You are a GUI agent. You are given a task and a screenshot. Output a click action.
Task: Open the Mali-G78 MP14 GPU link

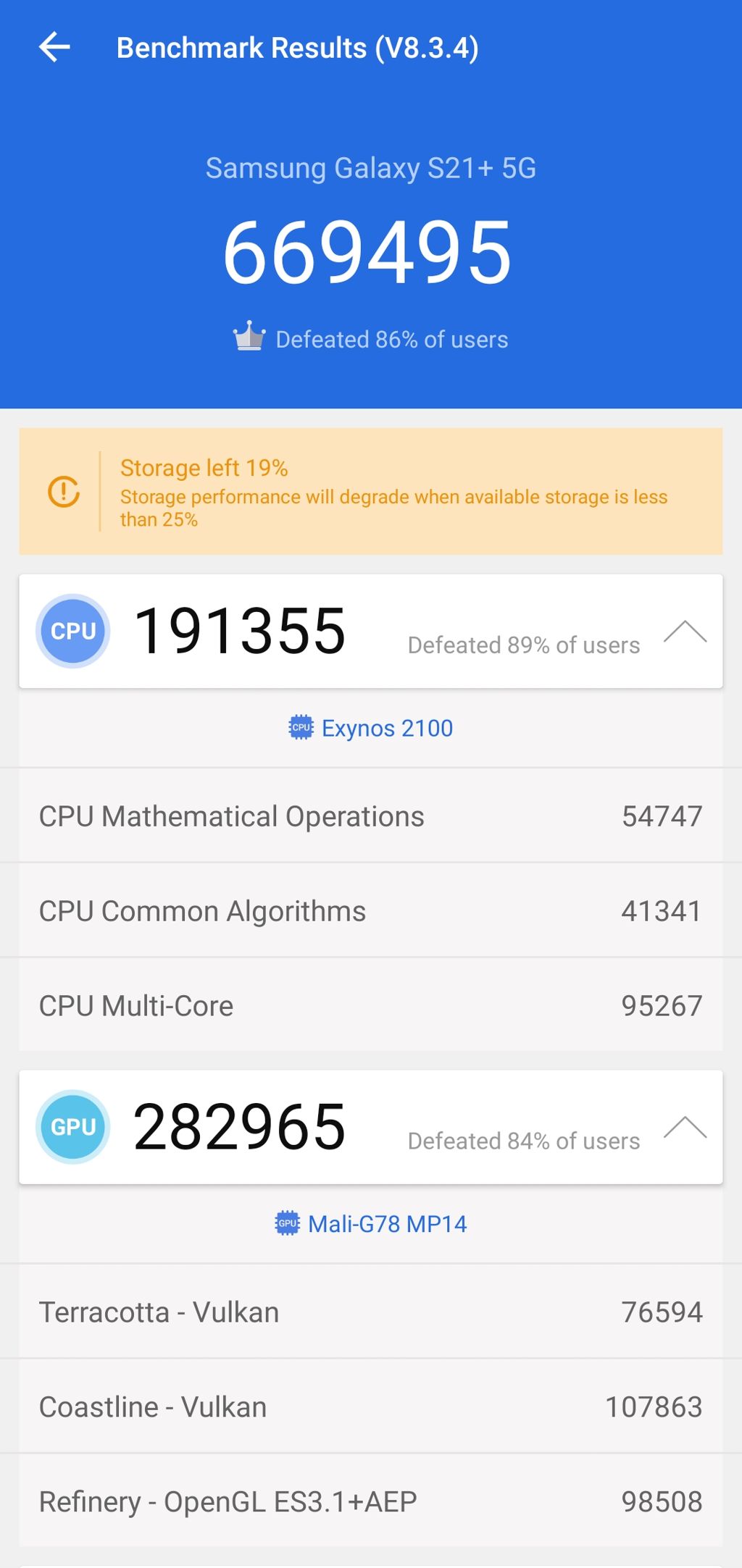pos(387,1224)
